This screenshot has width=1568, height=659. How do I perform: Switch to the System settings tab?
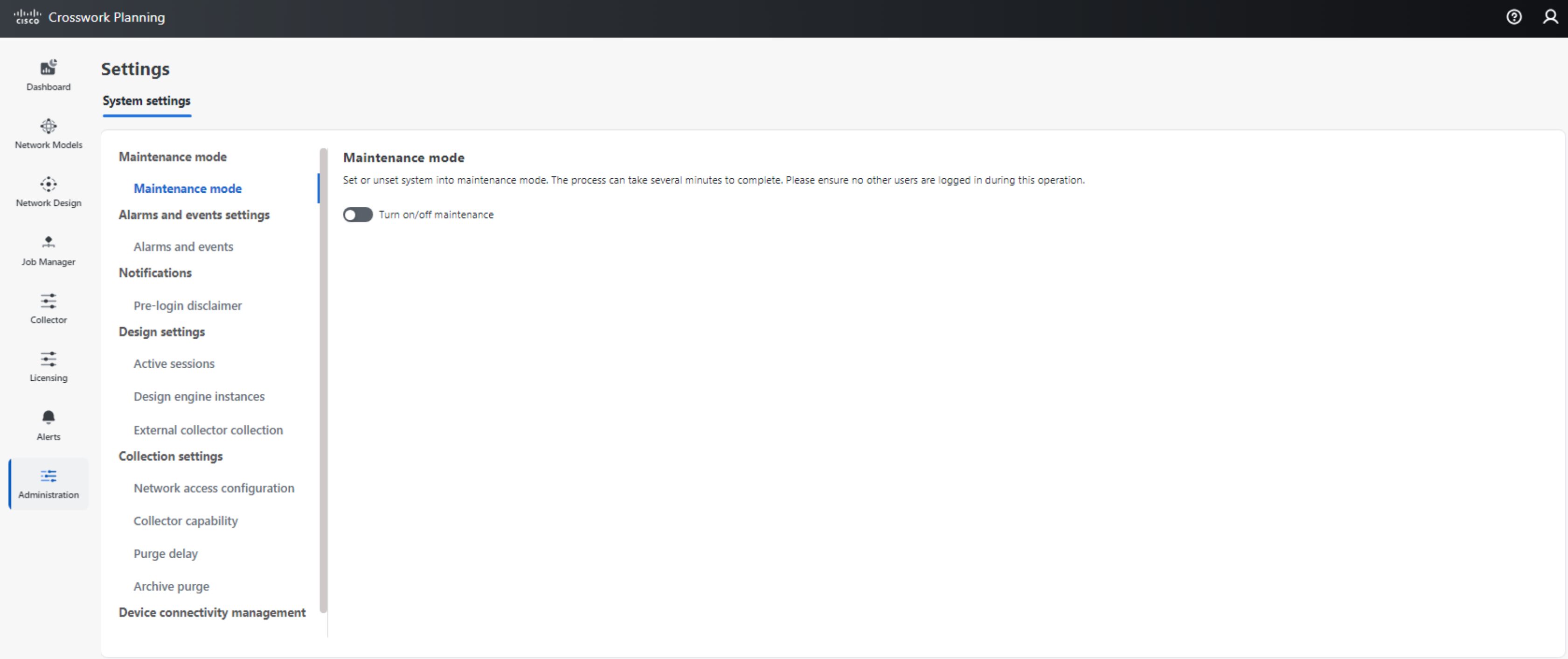click(x=146, y=101)
